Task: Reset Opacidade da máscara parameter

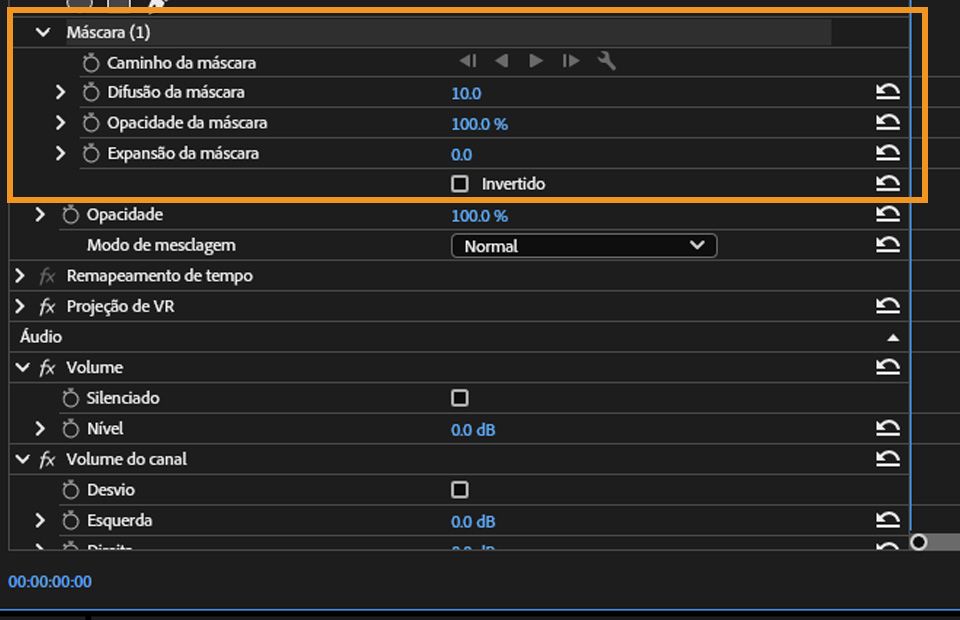Action: (888, 123)
